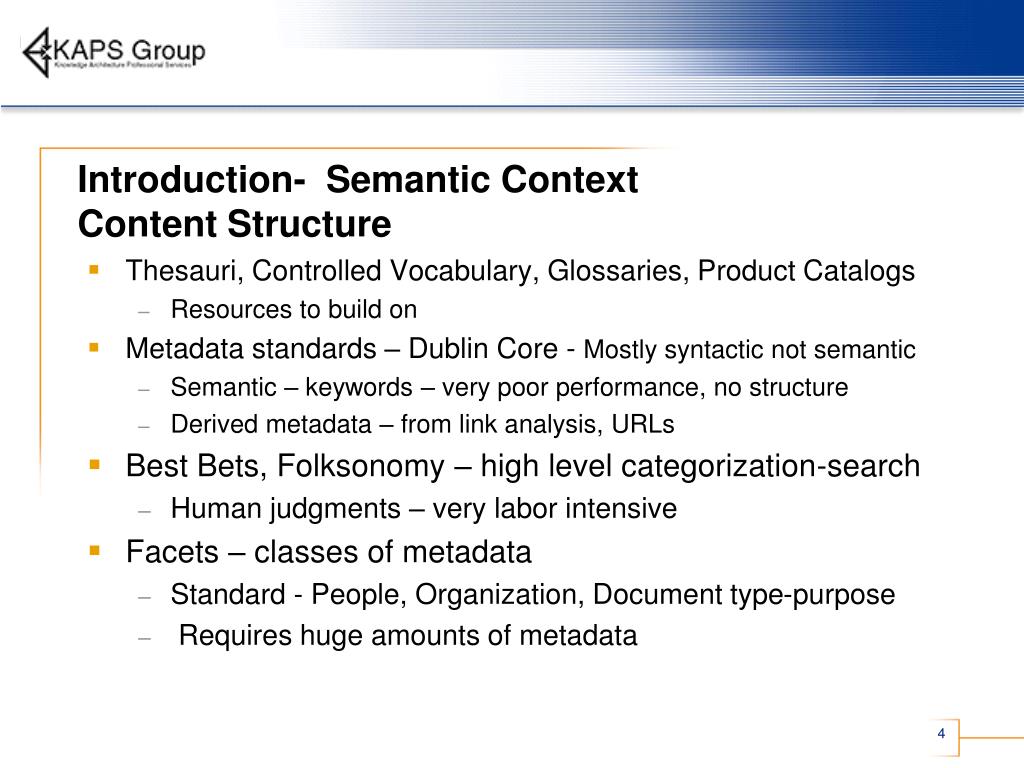Click the orange bullet beside 'Thesauri, Controlled Vocabulary'
The width and height of the screenshot is (1024, 768).
pyautogui.click(x=95, y=269)
